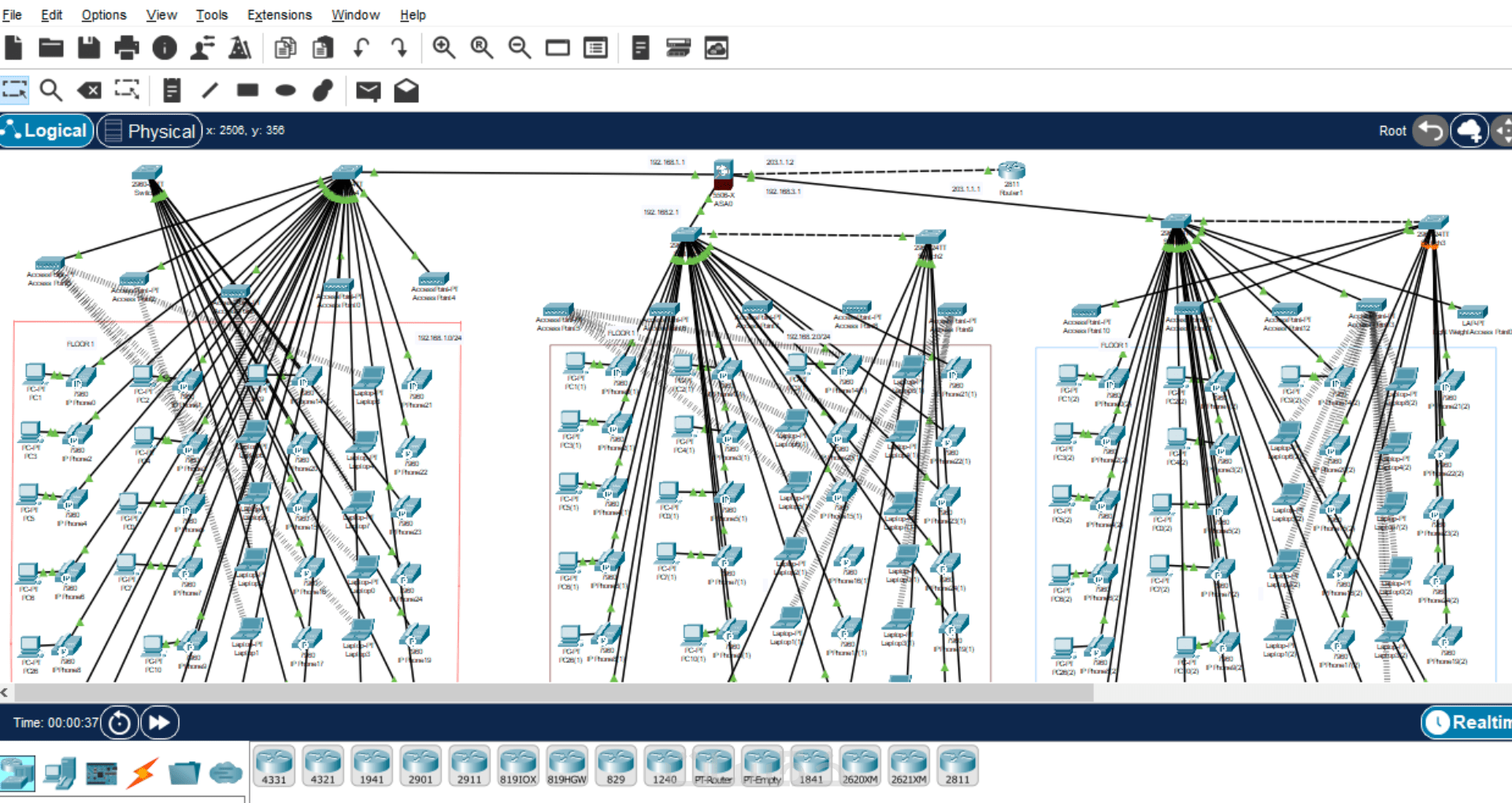Image resolution: width=1512 pixels, height=803 pixels.
Task: Open the Options menu
Action: coord(104,15)
